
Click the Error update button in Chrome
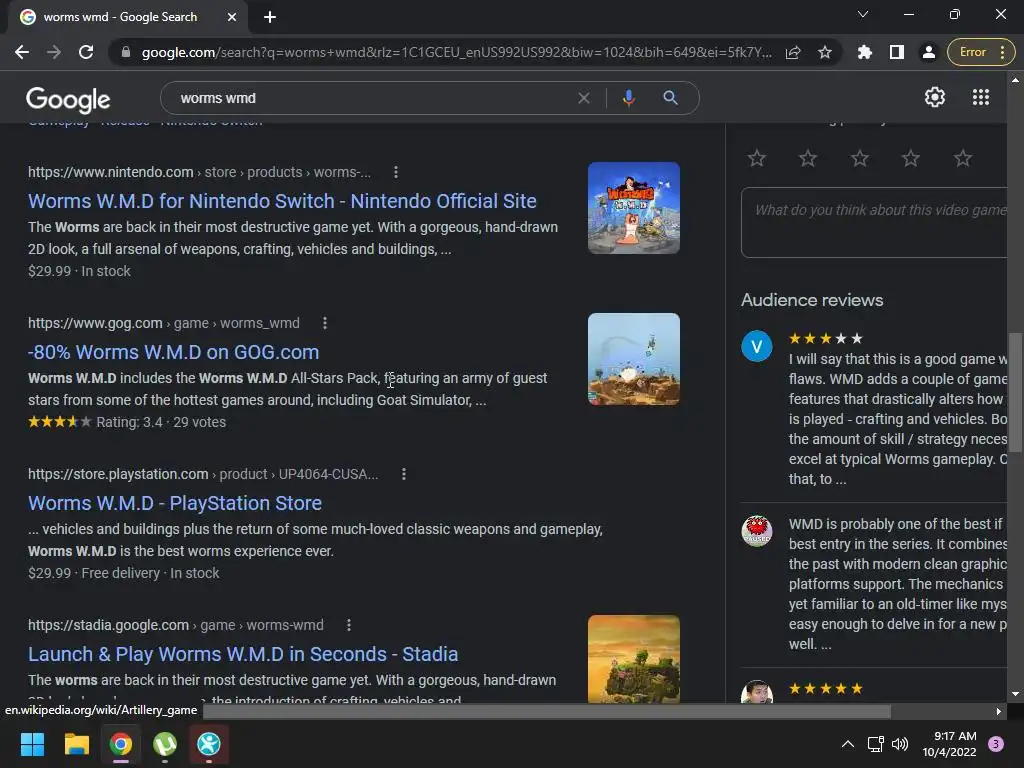981,52
